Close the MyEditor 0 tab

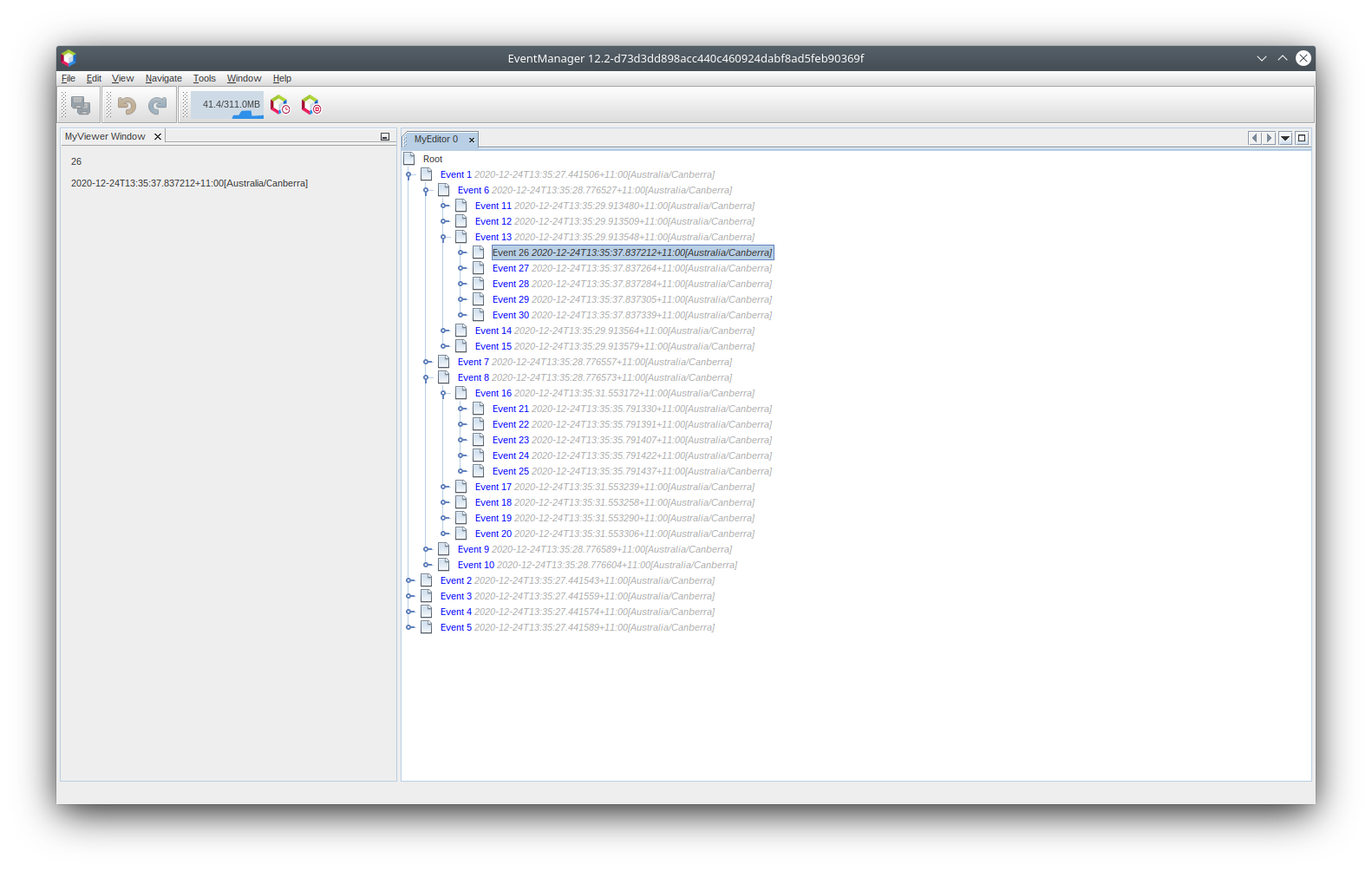(x=472, y=140)
